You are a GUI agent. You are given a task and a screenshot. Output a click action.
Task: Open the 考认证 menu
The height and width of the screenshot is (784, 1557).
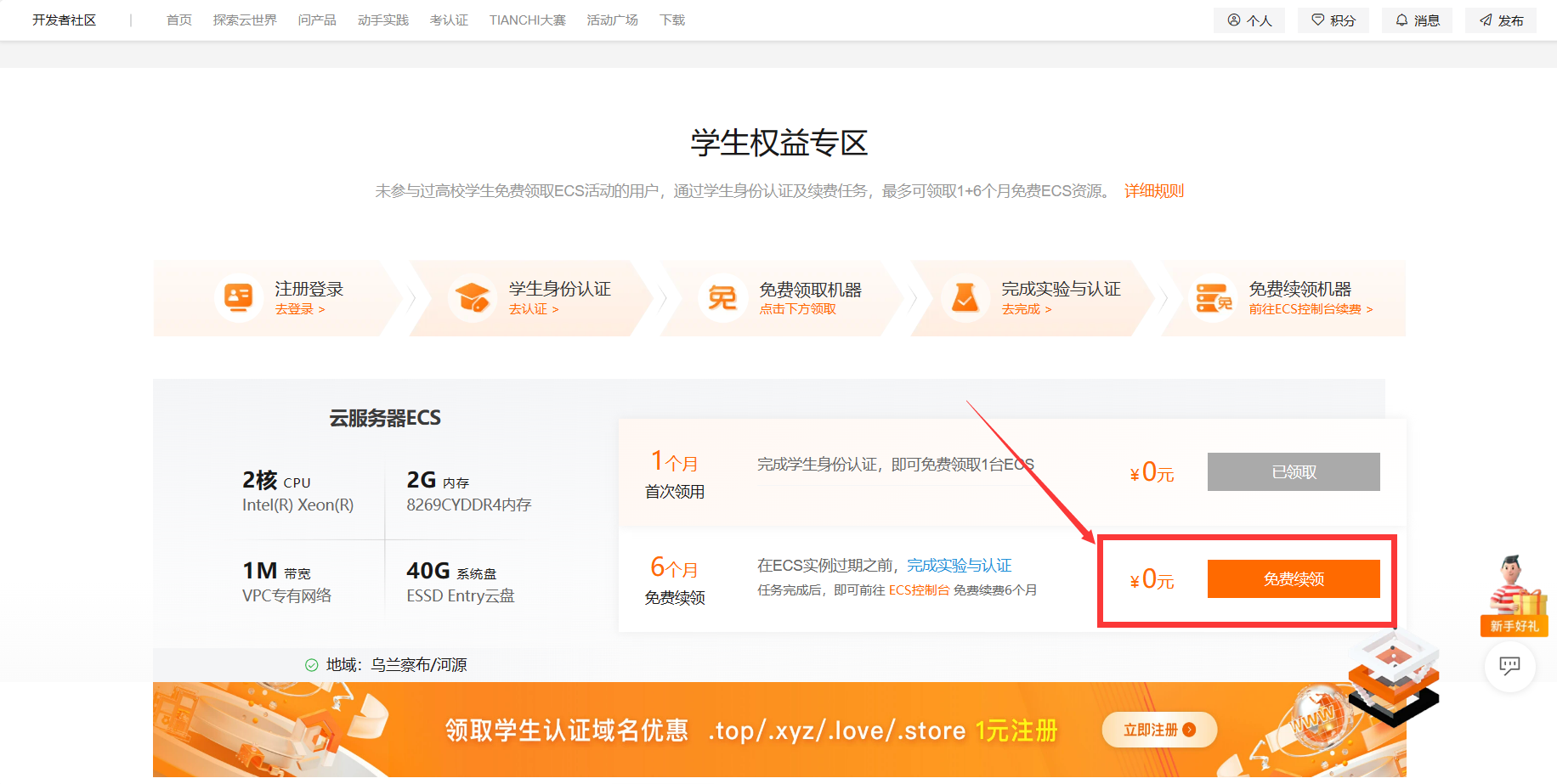pyautogui.click(x=449, y=20)
